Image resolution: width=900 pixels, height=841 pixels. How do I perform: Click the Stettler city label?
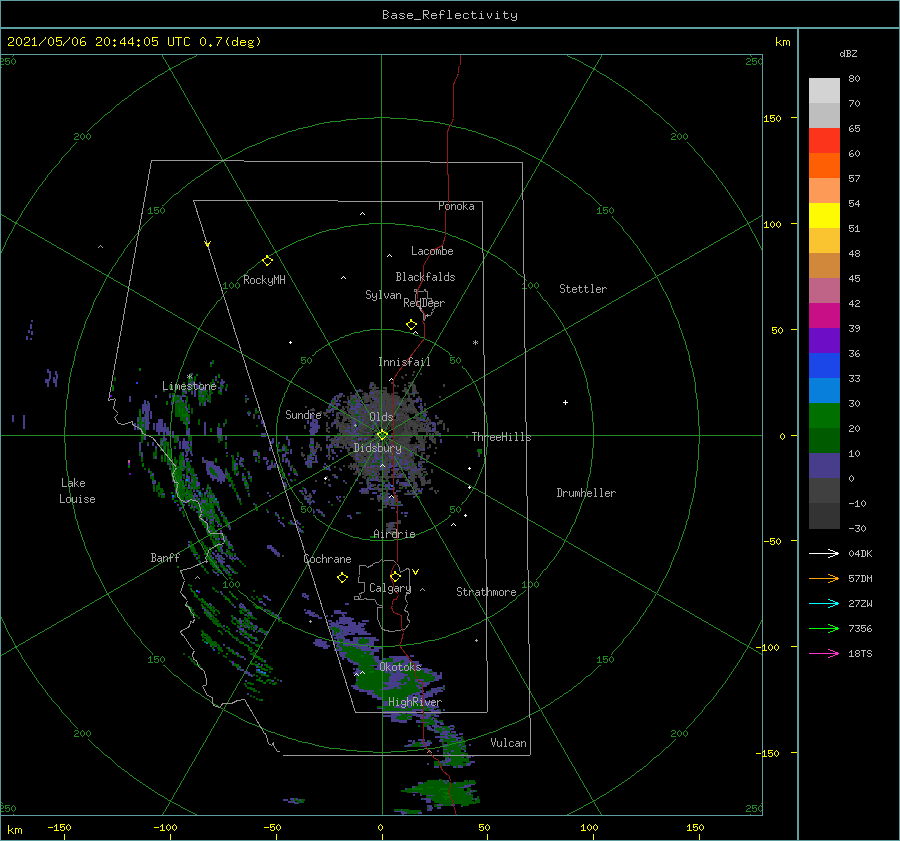click(583, 289)
